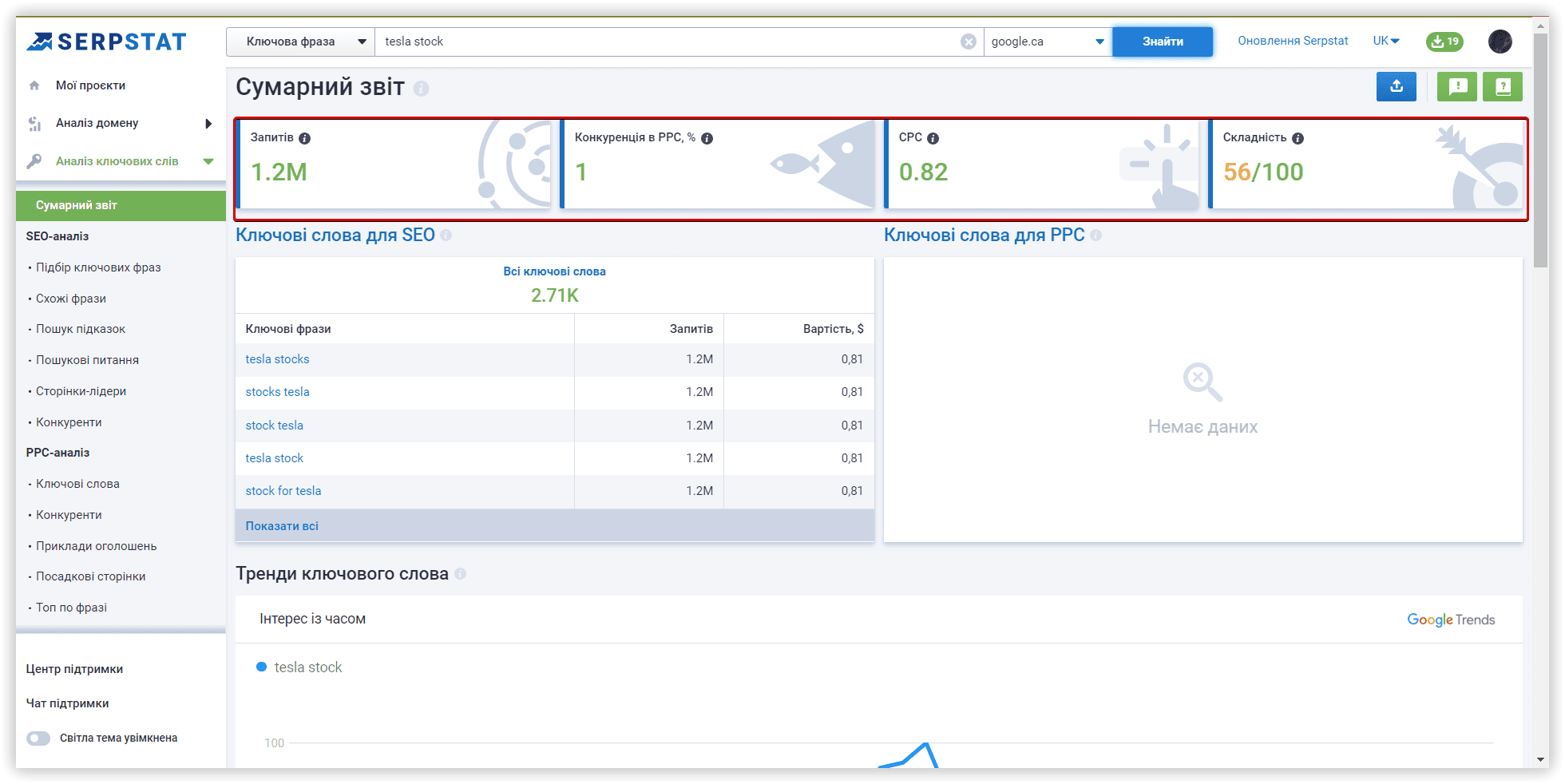This screenshot has width=1565, height=784.
Task: Click the home icon for Мої проєкти
Action: click(x=34, y=85)
